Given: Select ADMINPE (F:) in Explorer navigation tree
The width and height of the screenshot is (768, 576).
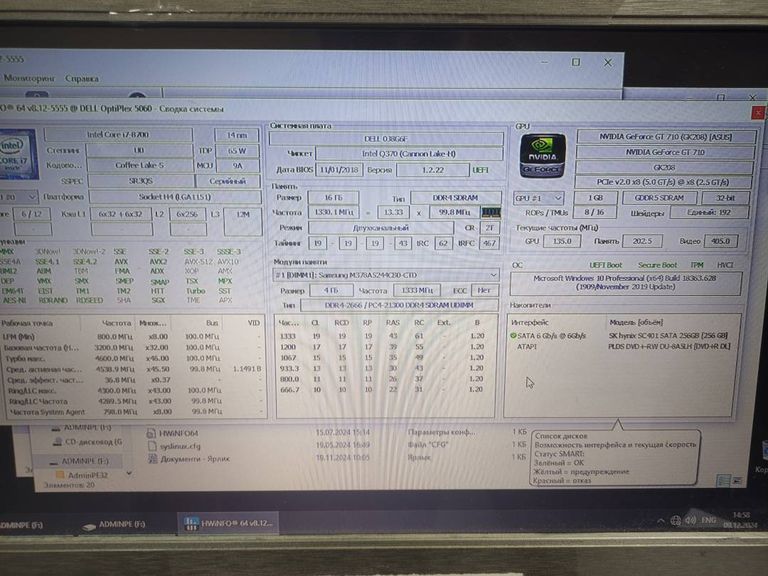Looking at the screenshot, I should [80, 461].
